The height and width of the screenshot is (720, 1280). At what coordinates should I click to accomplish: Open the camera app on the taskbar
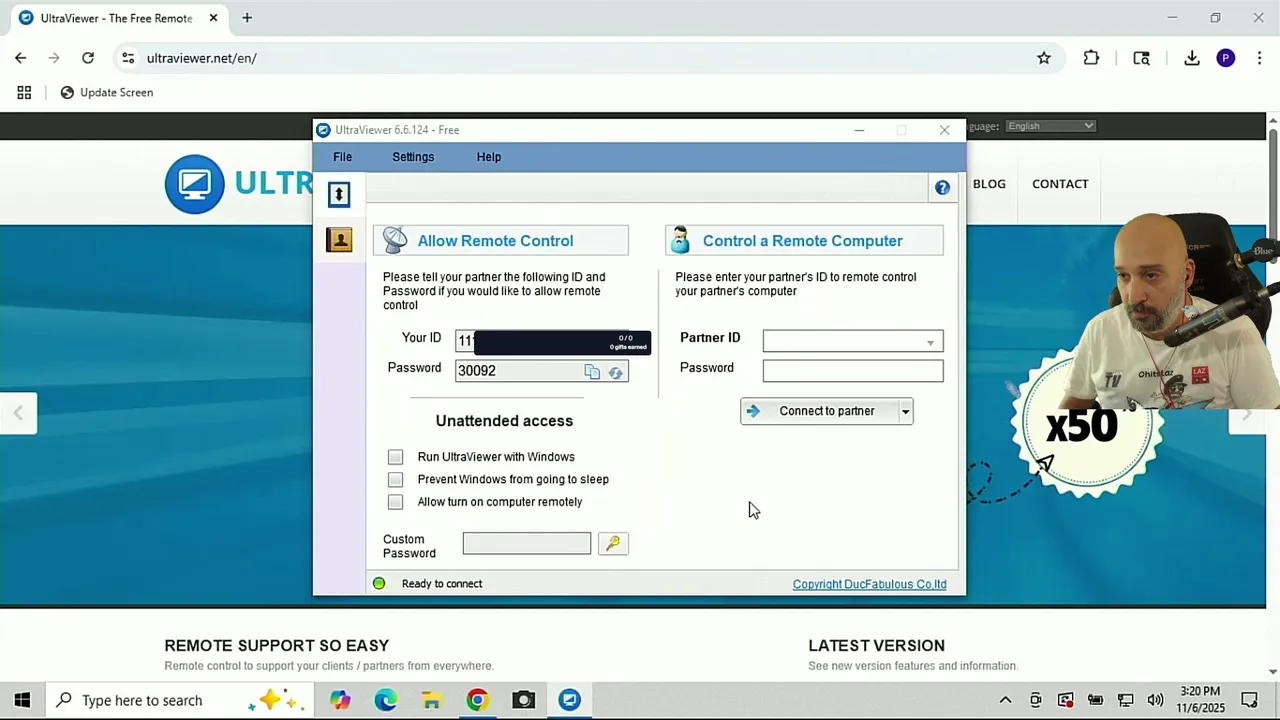pyautogui.click(x=523, y=700)
